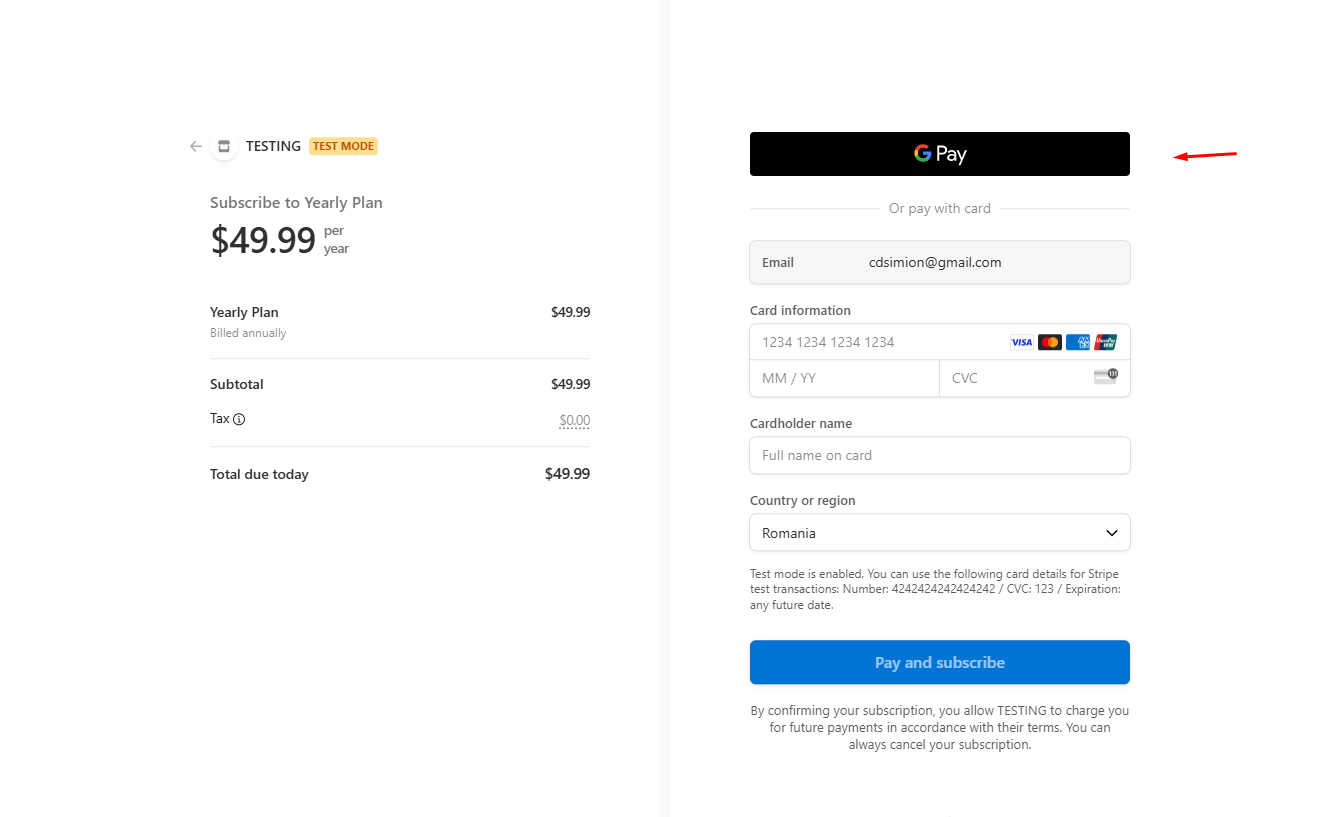Click the Email field with cdsimion@gmail.com
This screenshot has height=817, width=1331.
click(940, 262)
